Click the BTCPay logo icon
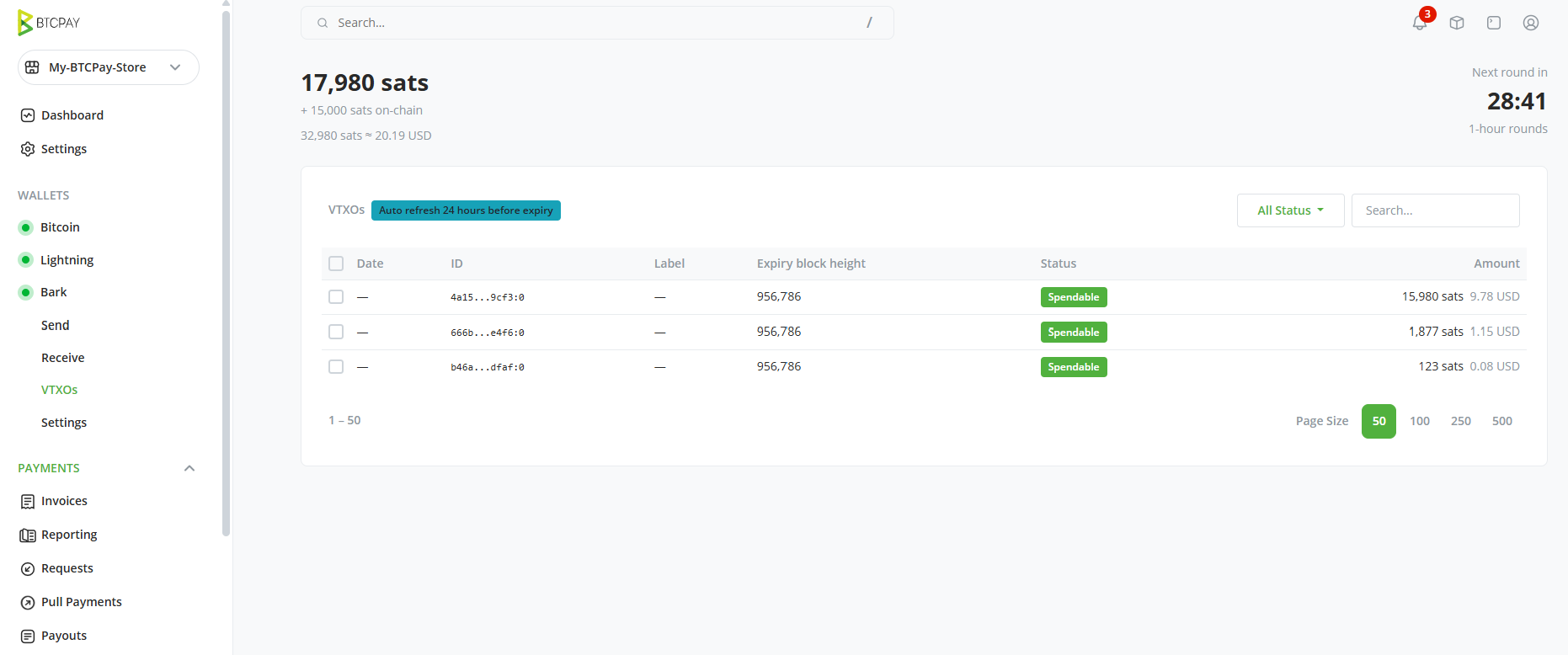 point(25,23)
